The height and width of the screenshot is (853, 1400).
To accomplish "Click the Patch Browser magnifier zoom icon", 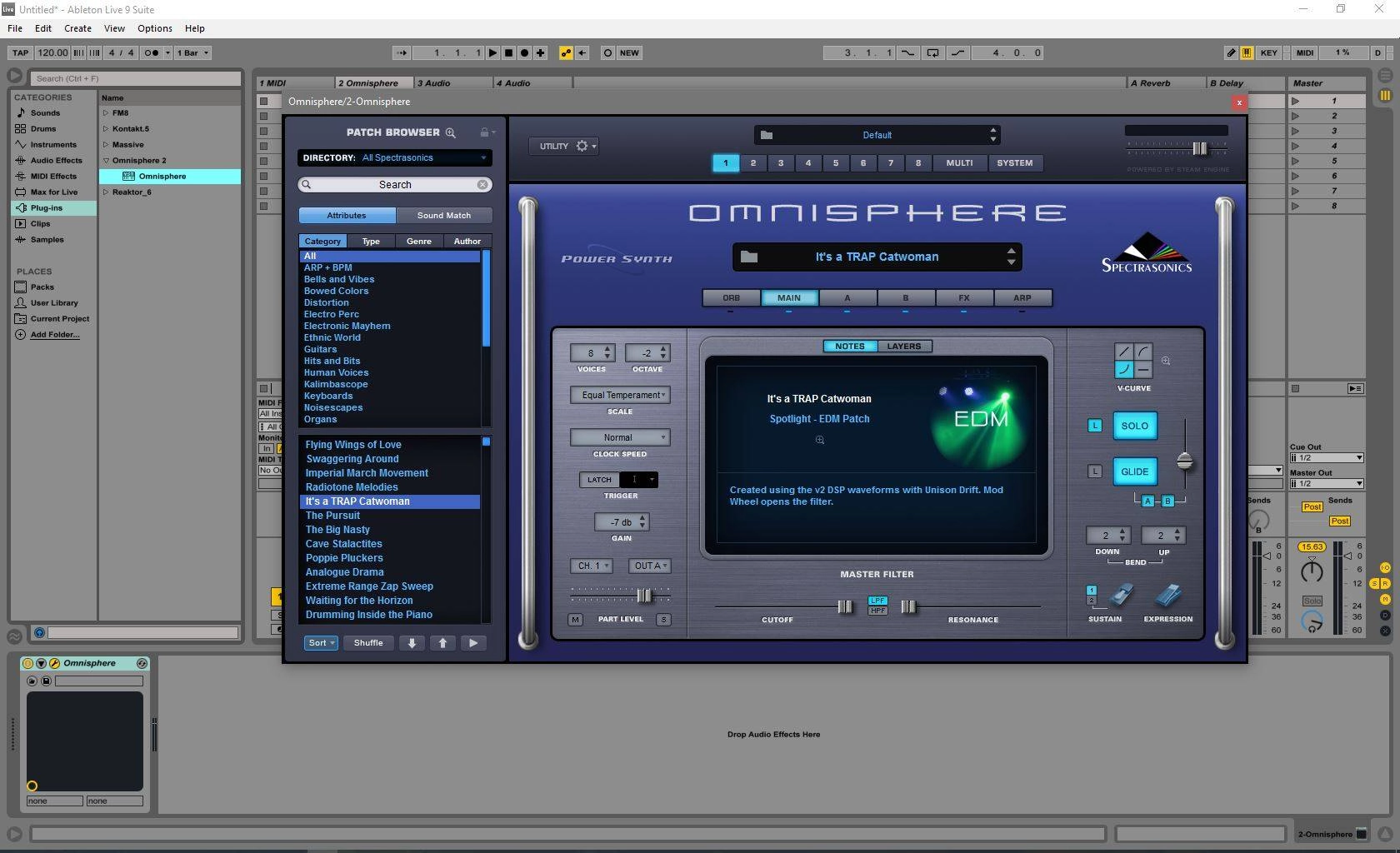I will (451, 132).
